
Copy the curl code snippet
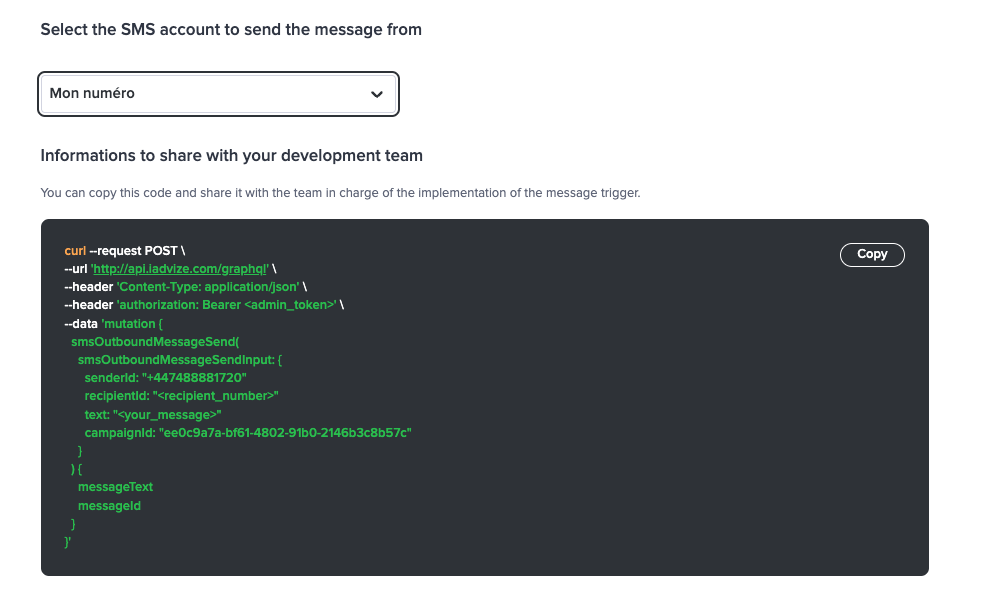click(x=872, y=254)
